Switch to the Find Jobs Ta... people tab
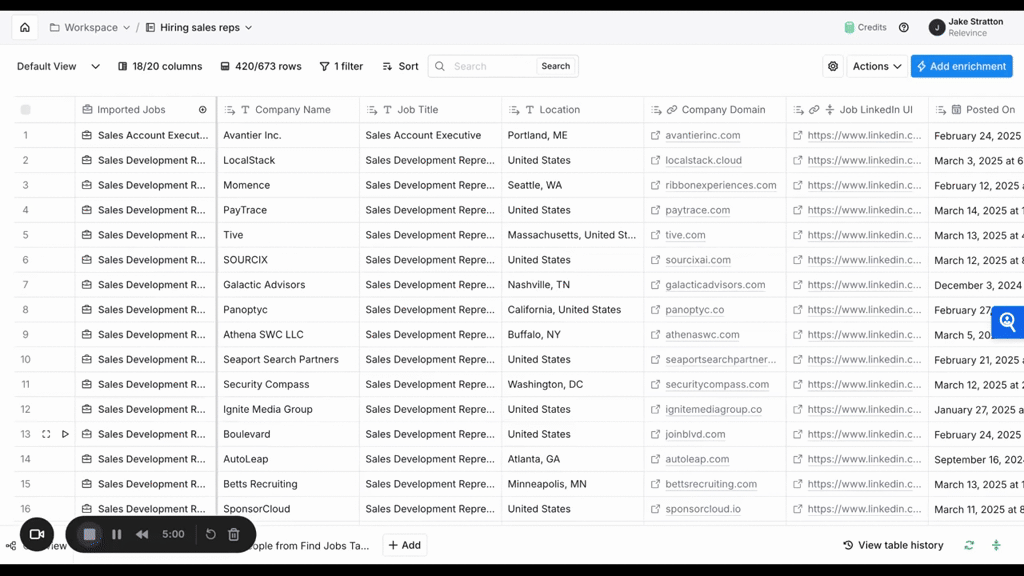The image size is (1024, 576). click(312, 545)
